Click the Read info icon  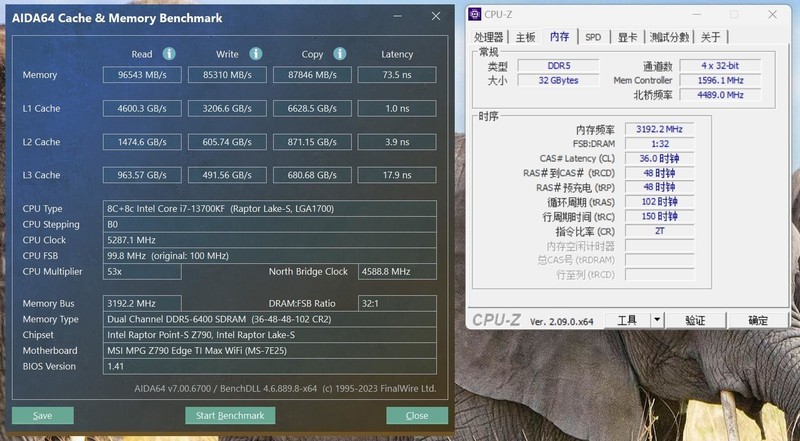pos(169,54)
